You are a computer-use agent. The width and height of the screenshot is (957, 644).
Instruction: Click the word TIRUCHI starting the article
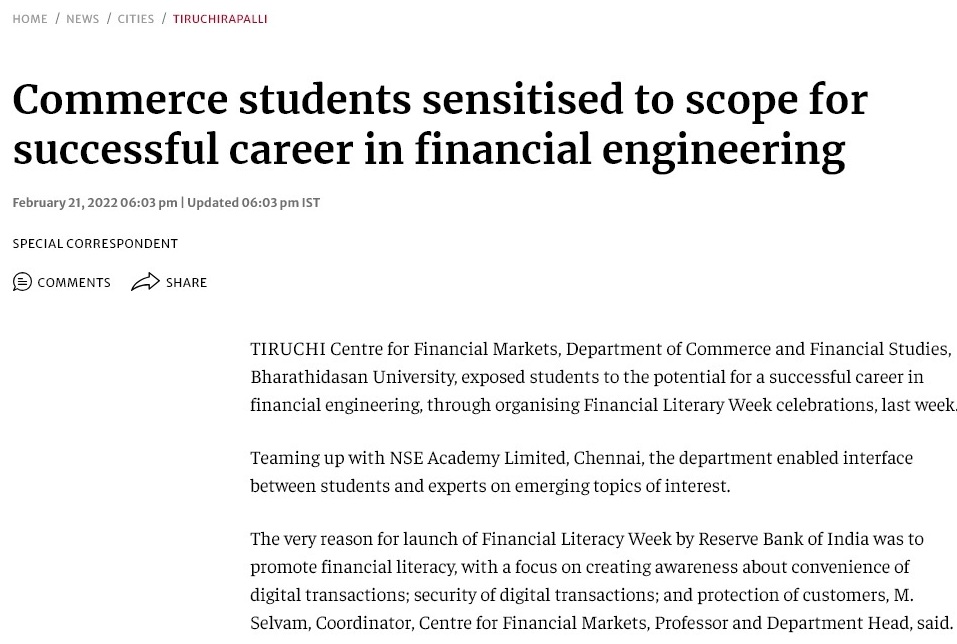pyautogui.click(x=287, y=349)
